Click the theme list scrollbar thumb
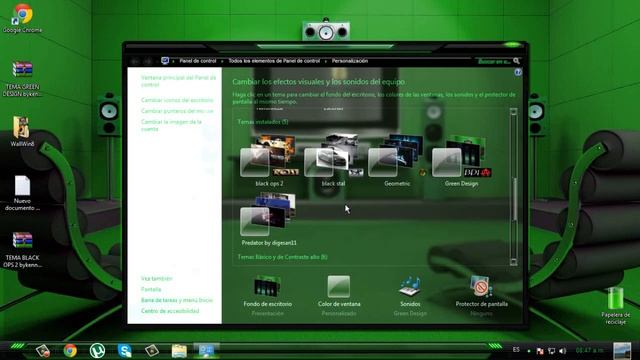The width and height of the screenshot is (640, 360). pos(514,200)
